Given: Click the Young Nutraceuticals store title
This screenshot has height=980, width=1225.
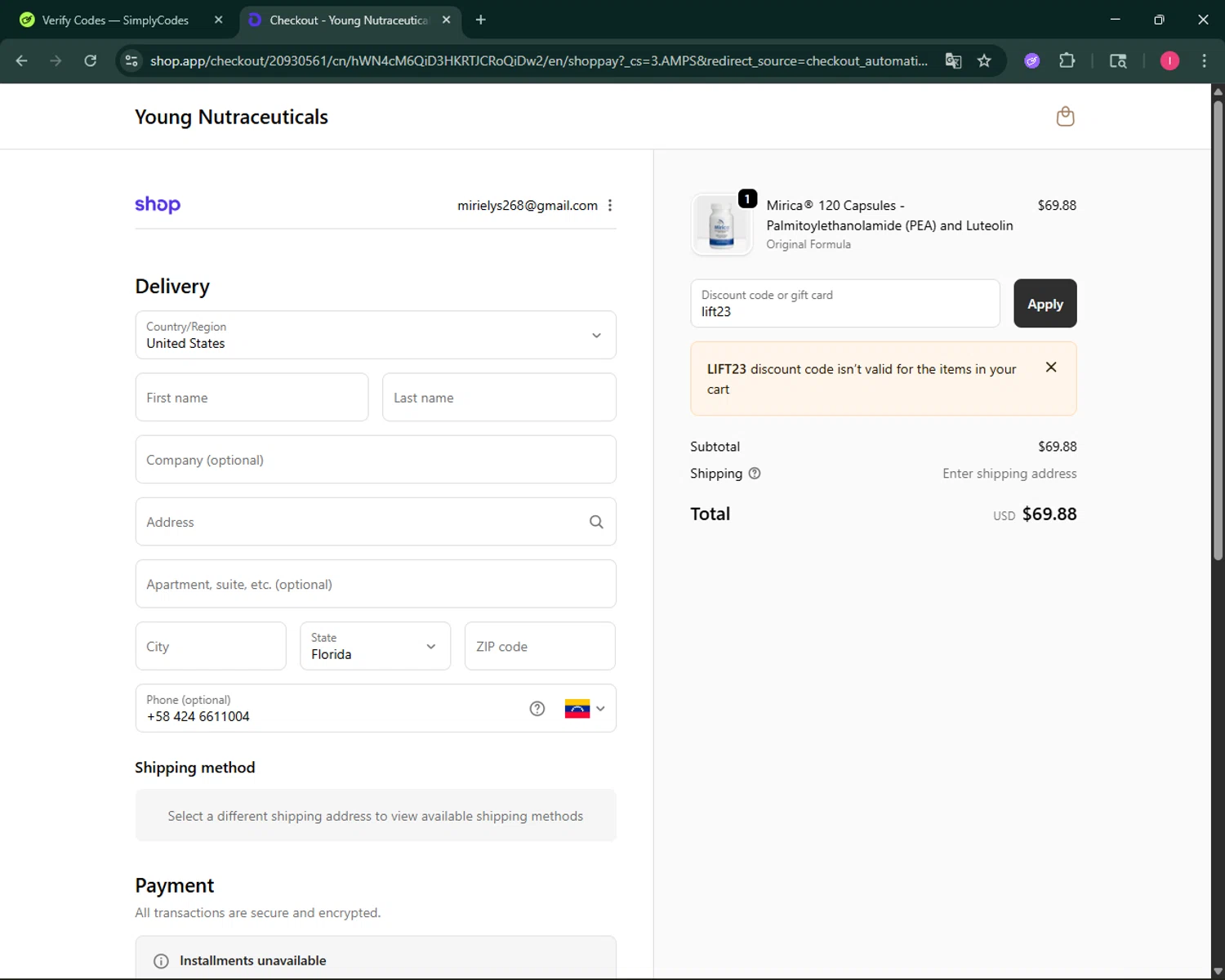Looking at the screenshot, I should (231, 117).
